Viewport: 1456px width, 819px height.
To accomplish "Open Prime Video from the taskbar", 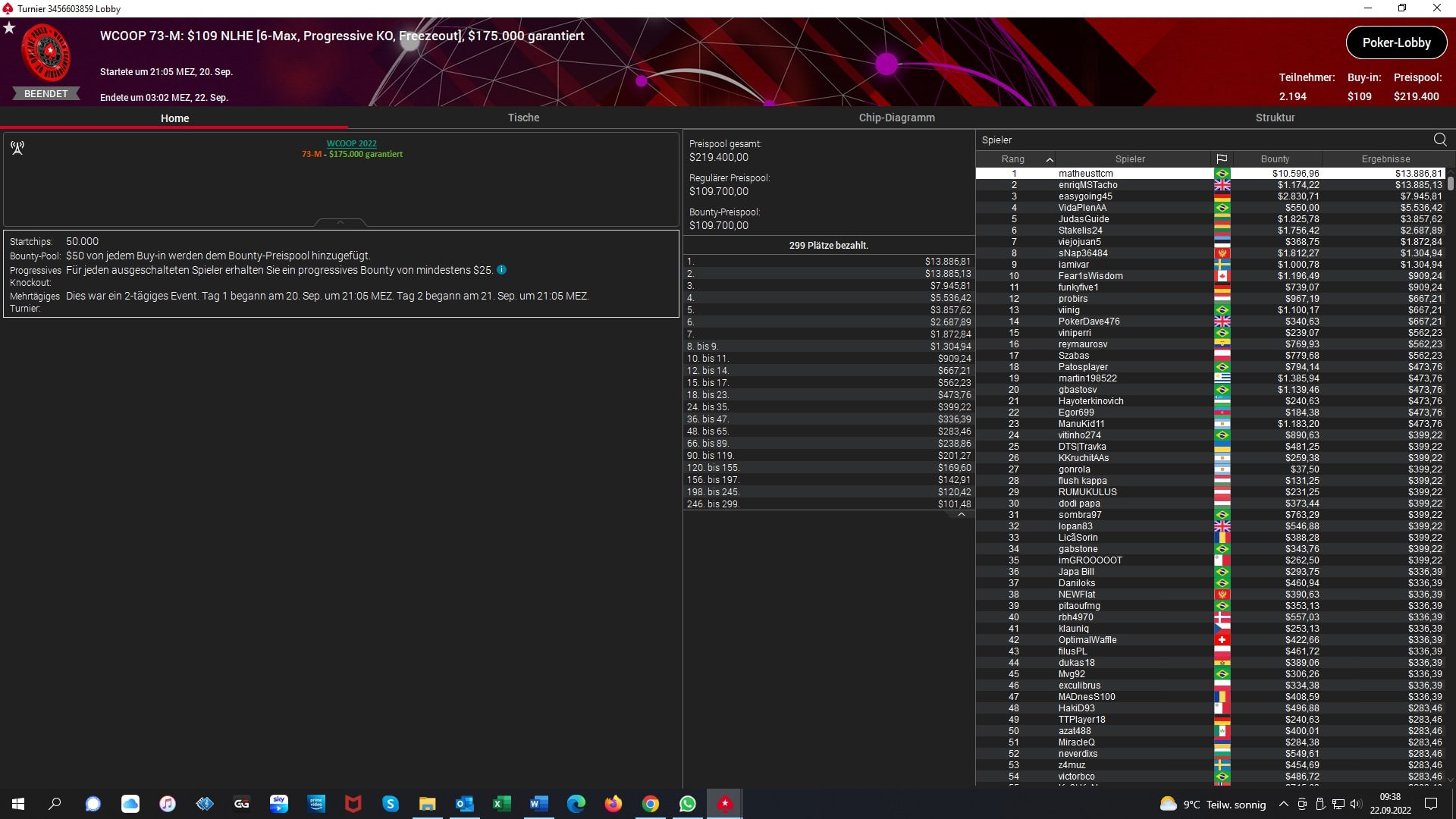I will pos(316,804).
